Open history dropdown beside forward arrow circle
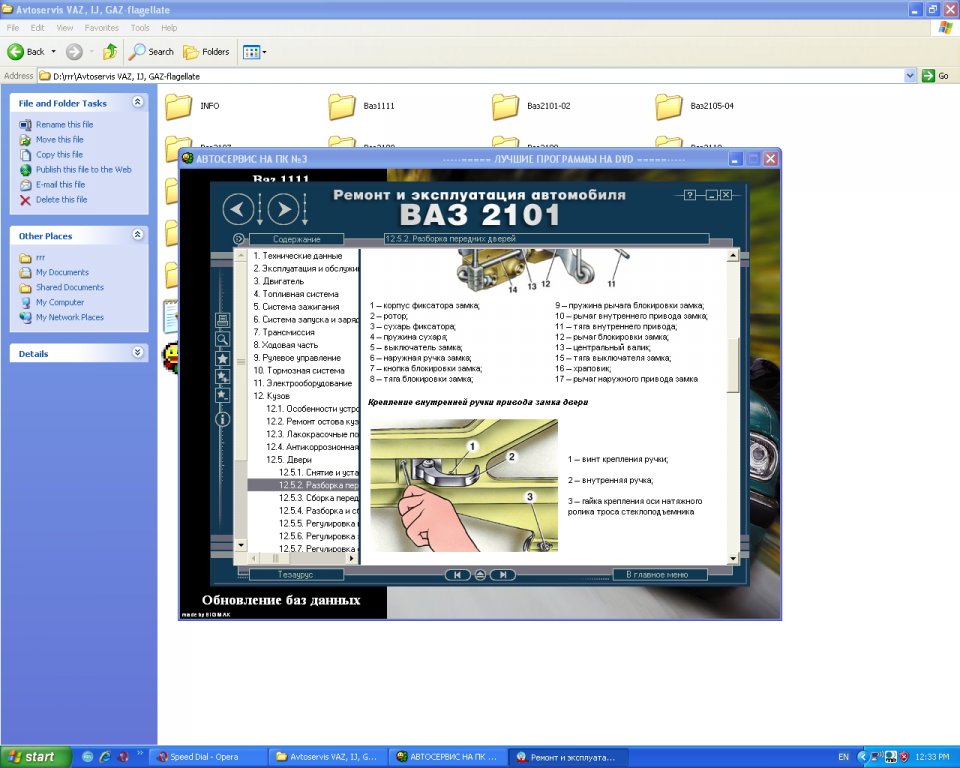The width and height of the screenshot is (960, 768). tap(305, 209)
